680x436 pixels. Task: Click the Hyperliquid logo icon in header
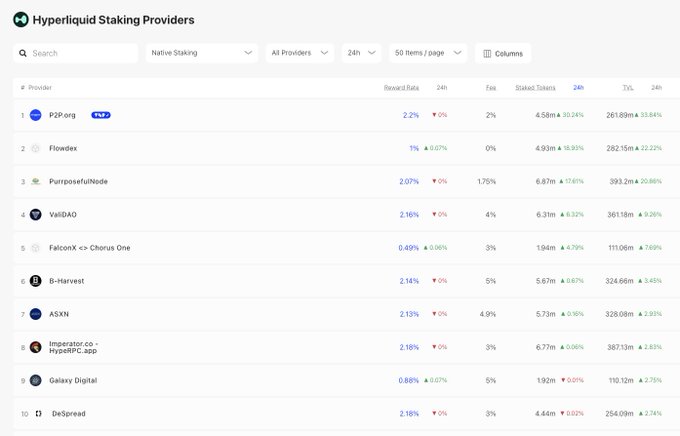(21, 20)
